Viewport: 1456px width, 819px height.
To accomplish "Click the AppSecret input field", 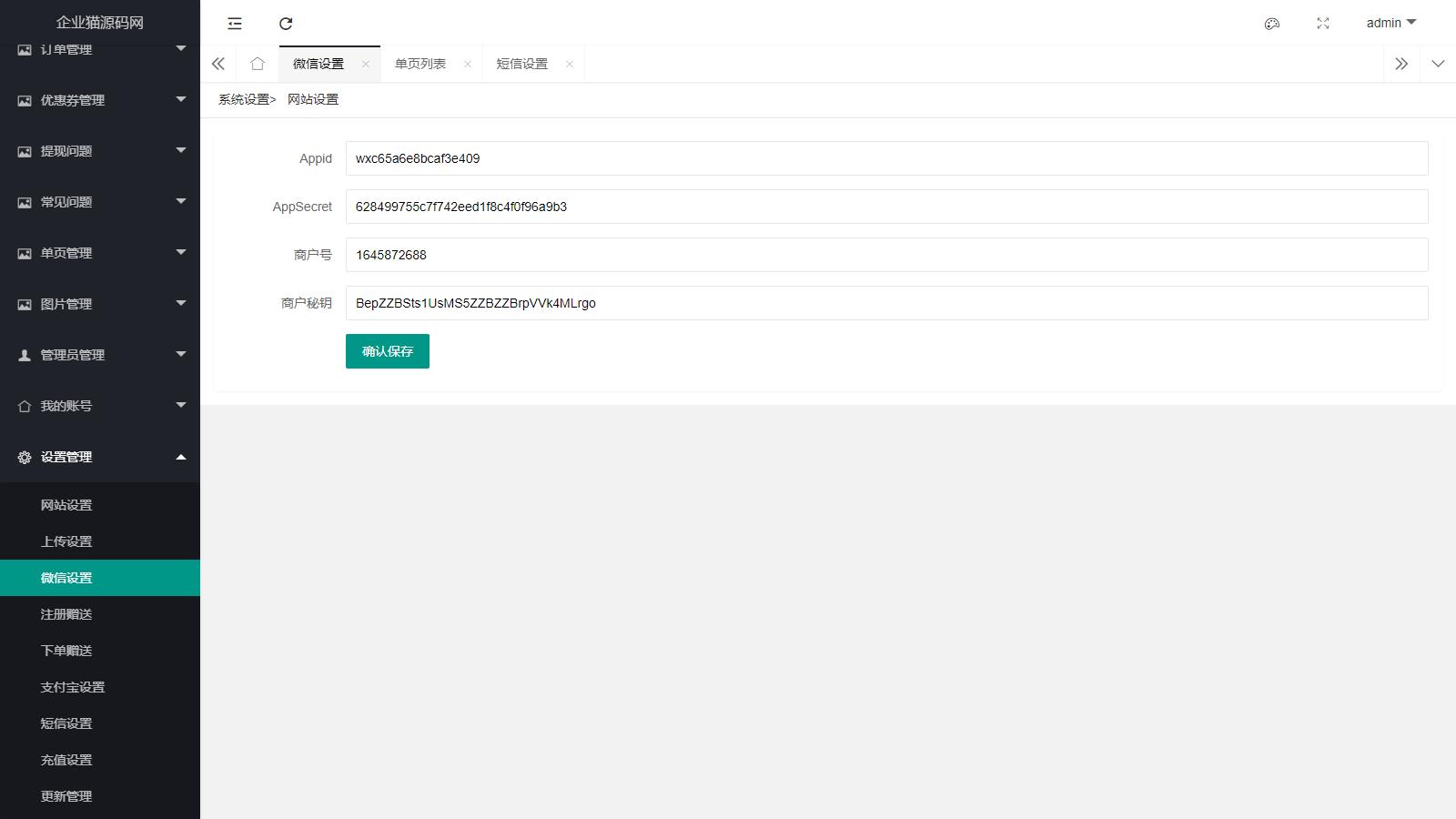I will click(x=886, y=207).
